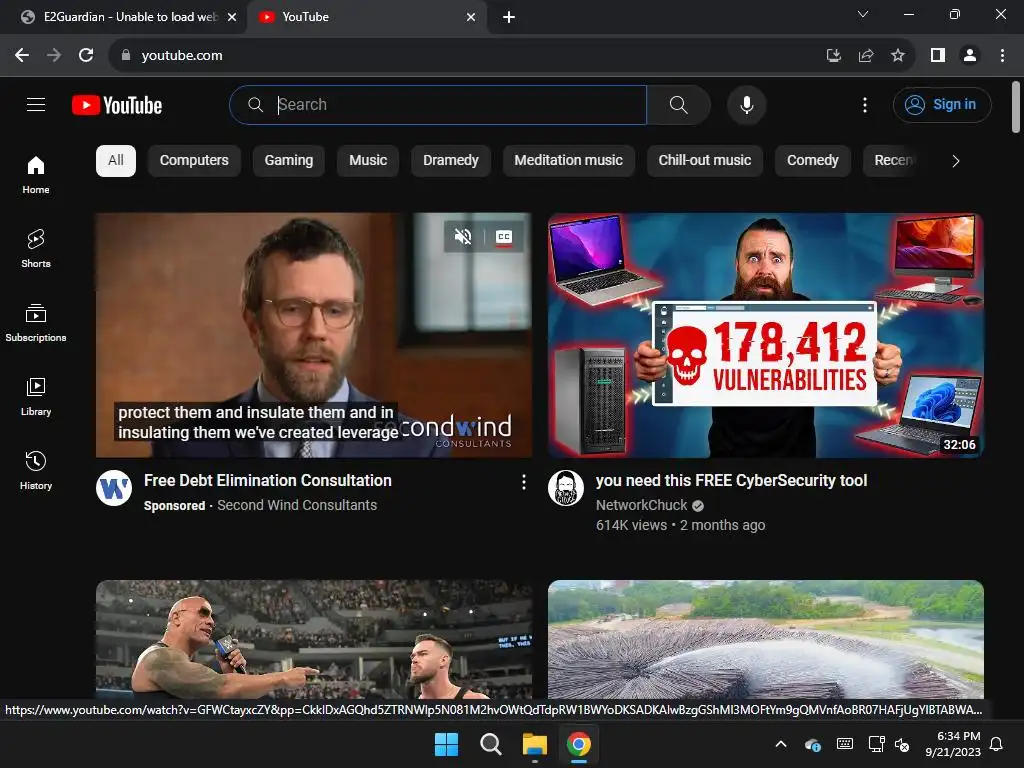Open Windows taskbar search

(490, 744)
